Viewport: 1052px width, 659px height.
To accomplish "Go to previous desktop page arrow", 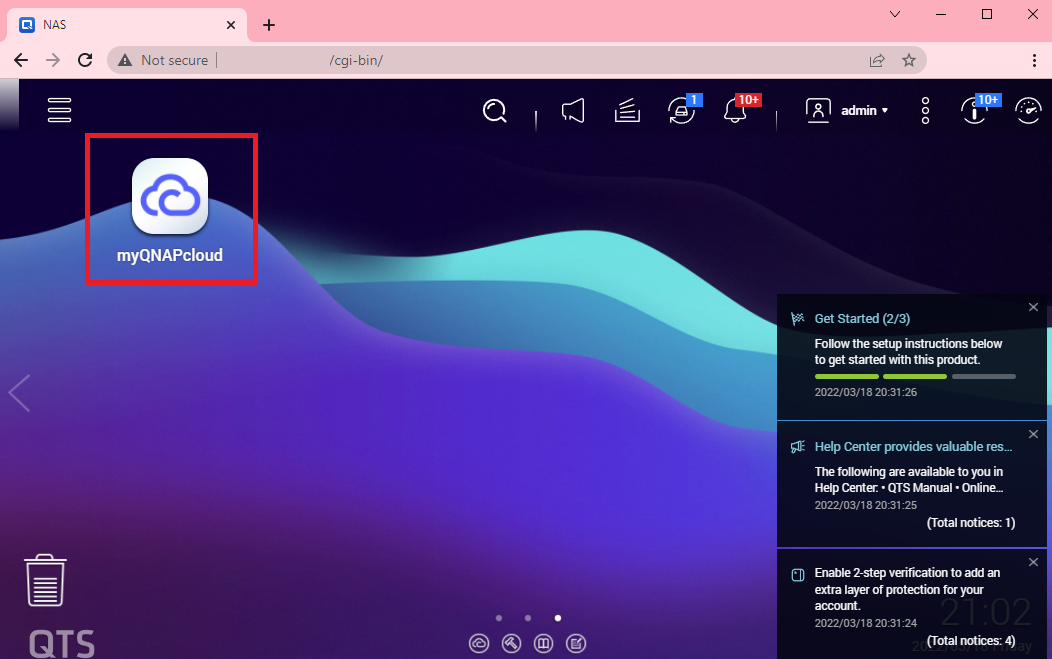I will (x=19, y=393).
